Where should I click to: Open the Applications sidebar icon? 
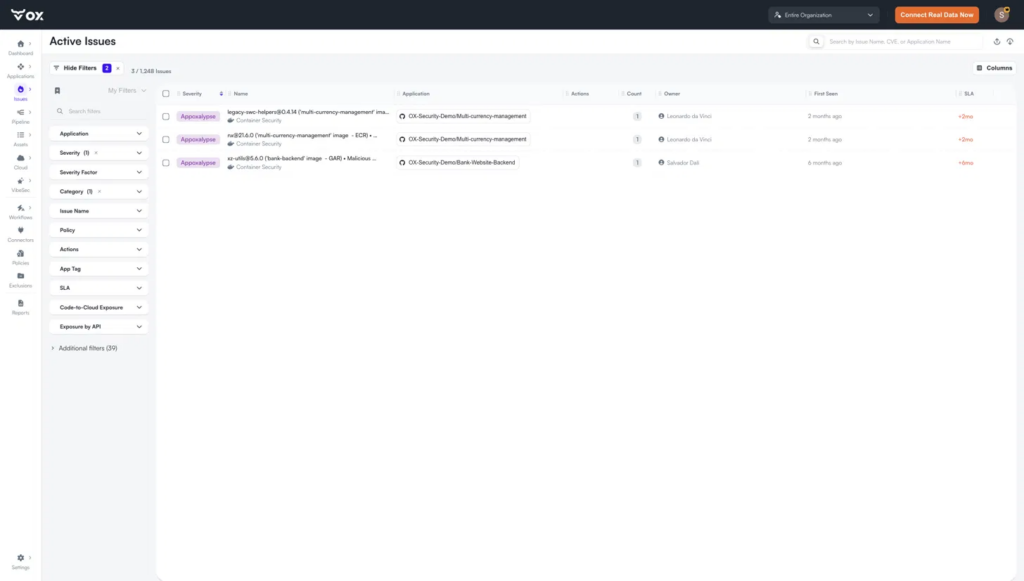(x=20, y=67)
